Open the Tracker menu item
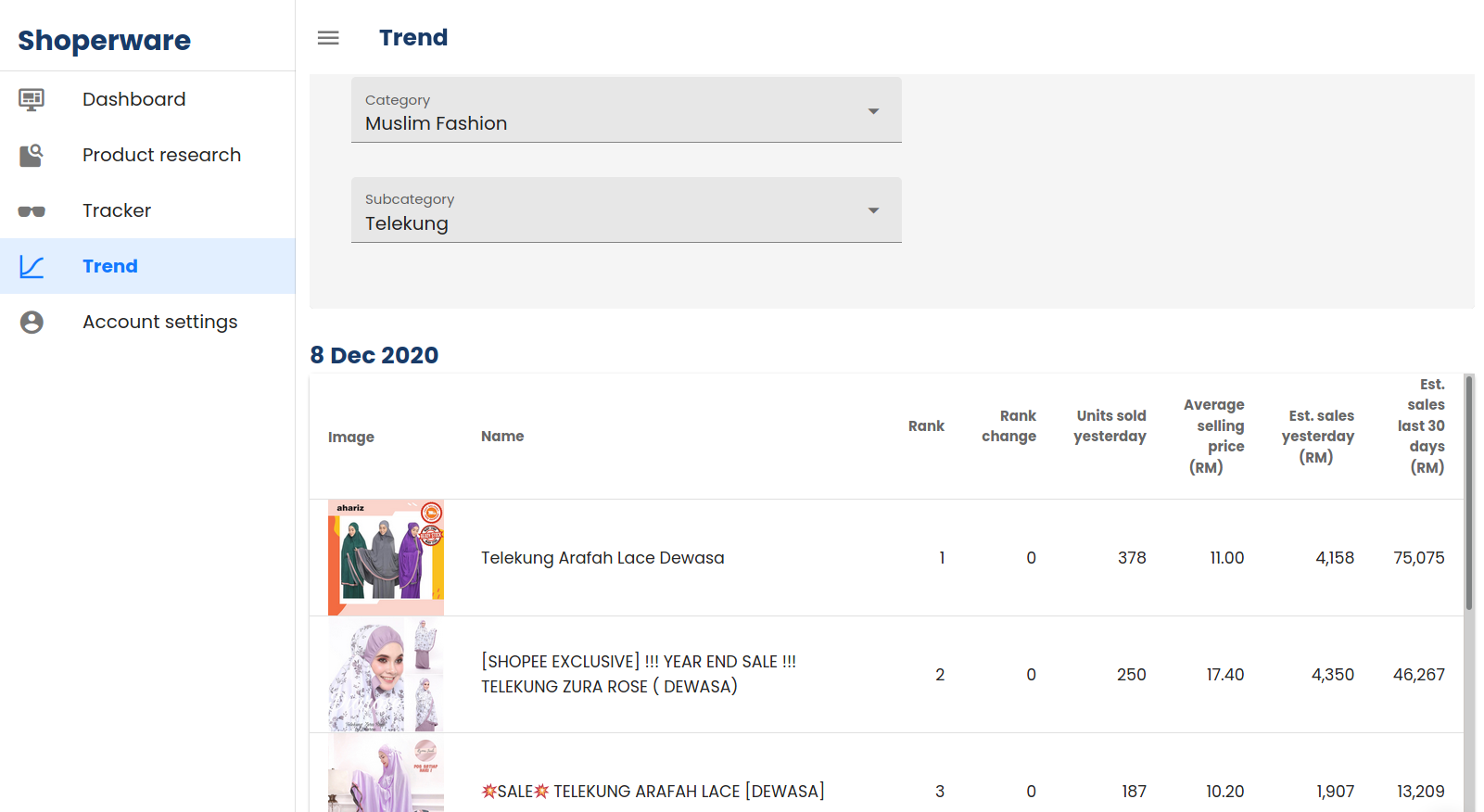Viewport: 1484px width, 812px height. click(x=147, y=210)
